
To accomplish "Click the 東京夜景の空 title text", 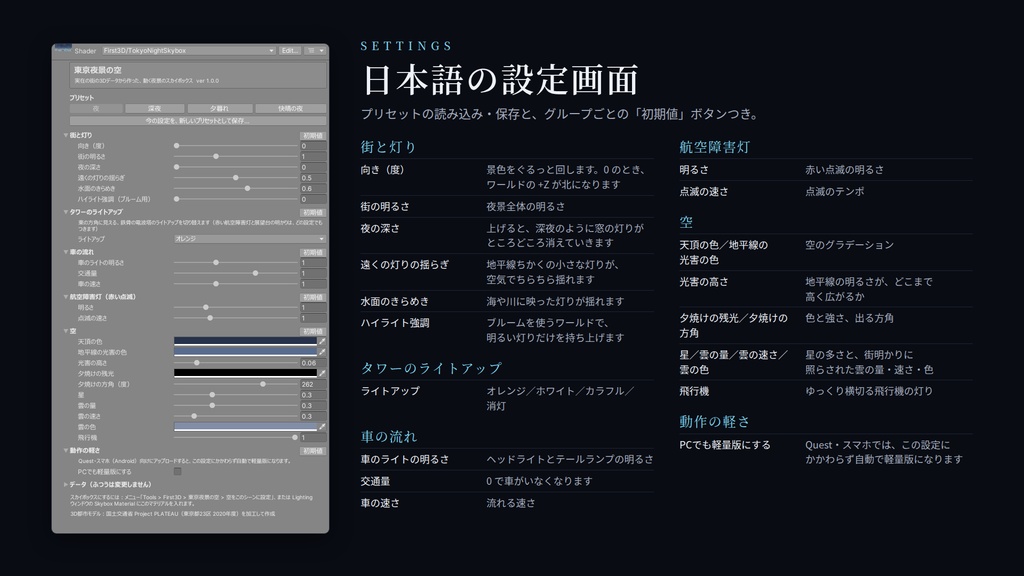I will click(97, 70).
